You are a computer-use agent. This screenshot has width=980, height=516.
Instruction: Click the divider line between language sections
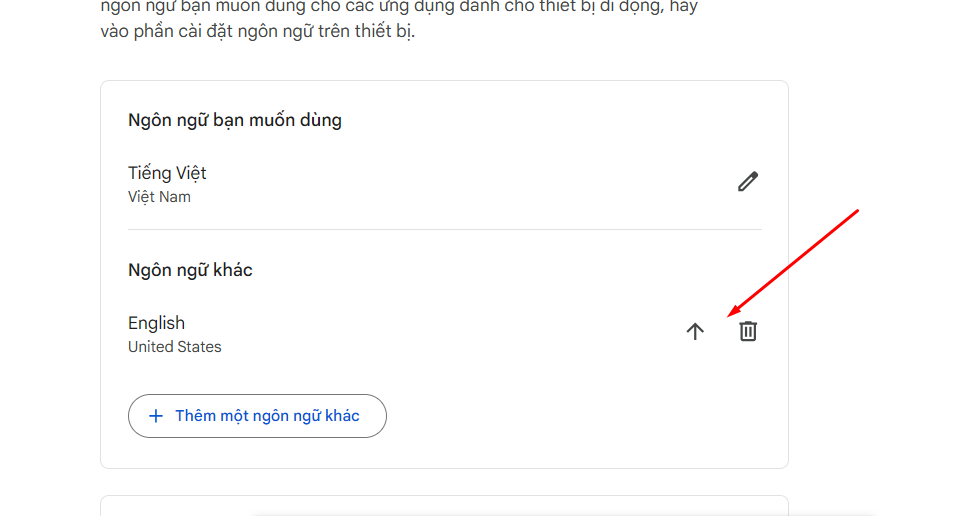(444, 230)
